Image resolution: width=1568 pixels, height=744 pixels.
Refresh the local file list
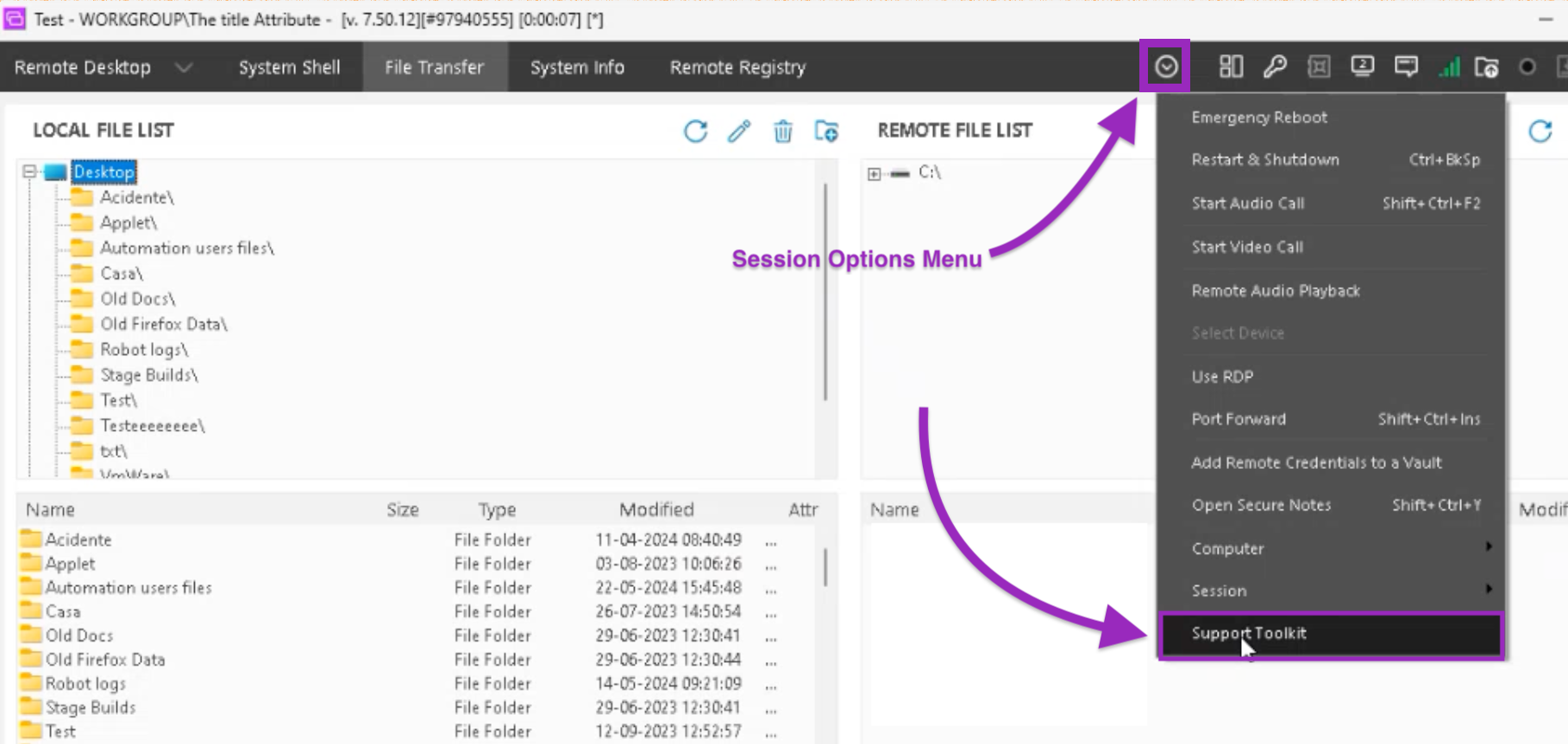695,131
